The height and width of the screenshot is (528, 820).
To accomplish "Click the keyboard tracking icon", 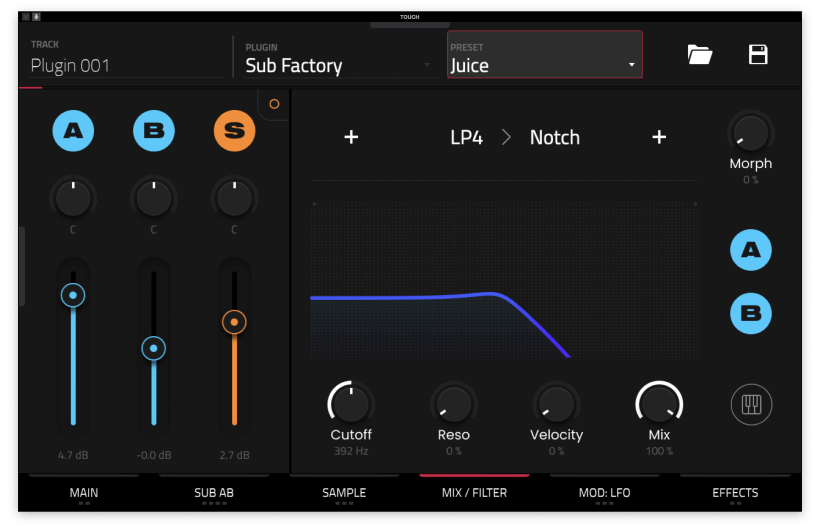I will [x=750, y=405].
